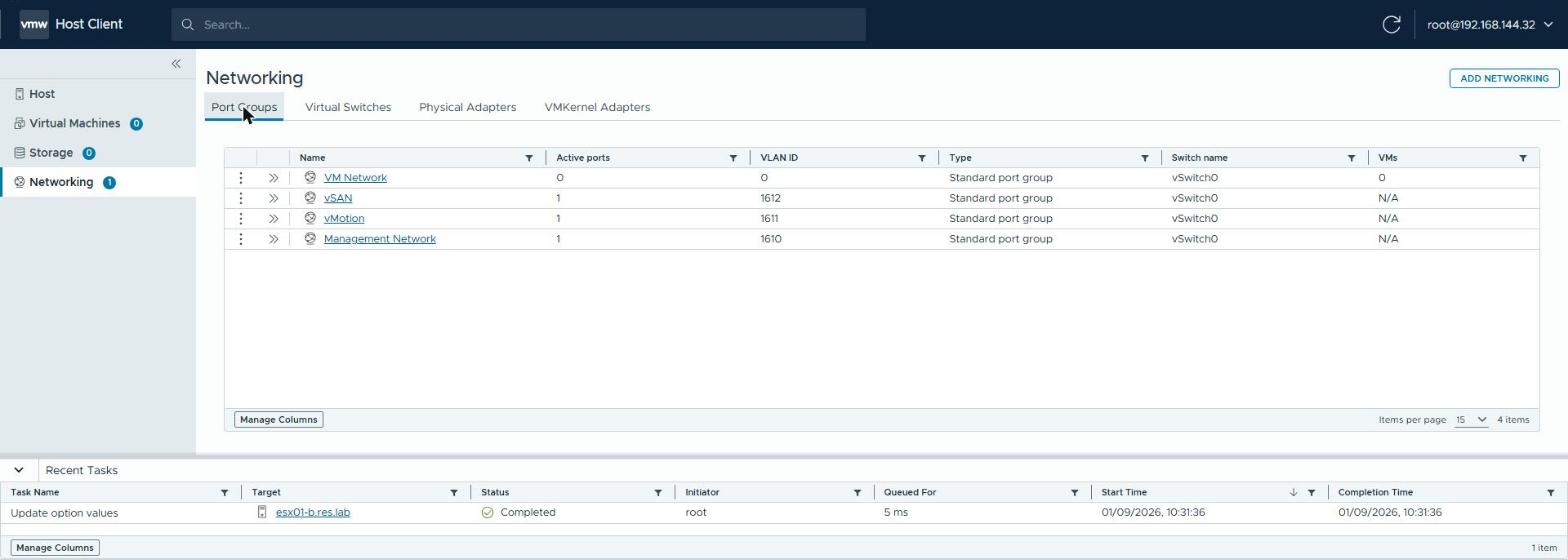Switch to Port Groups tab
The height and width of the screenshot is (559, 1568).
[244, 107]
